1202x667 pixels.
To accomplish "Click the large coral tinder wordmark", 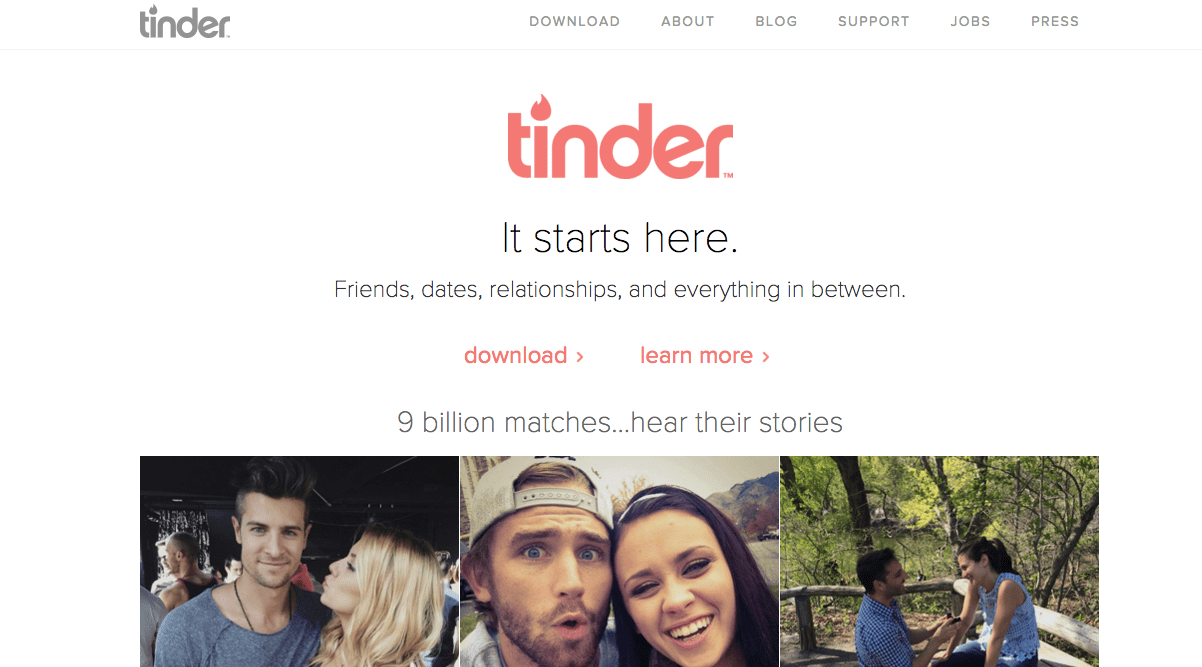I will pos(620,137).
